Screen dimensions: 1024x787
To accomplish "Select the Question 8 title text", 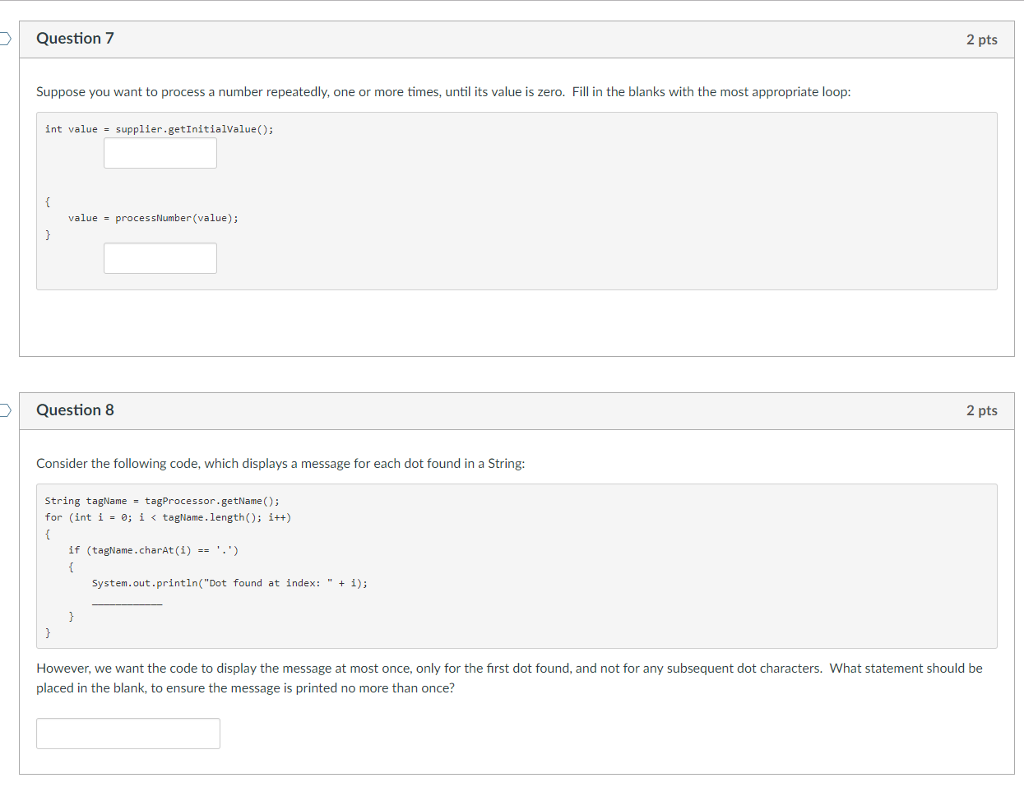I will (x=75, y=410).
